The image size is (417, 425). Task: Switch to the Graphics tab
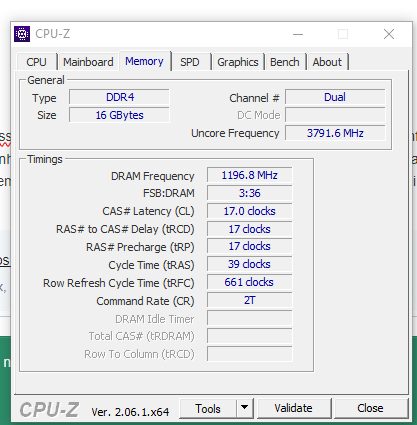click(238, 62)
